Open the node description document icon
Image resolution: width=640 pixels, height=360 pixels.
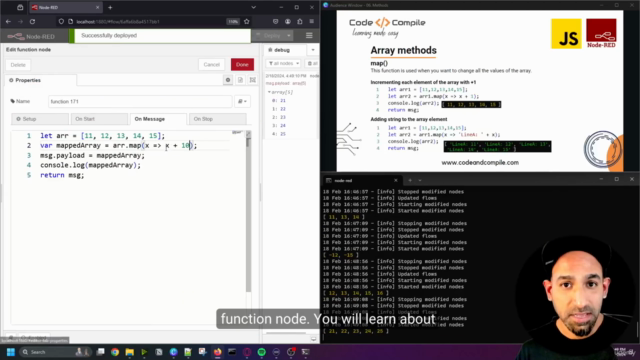click(x=240, y=80)
